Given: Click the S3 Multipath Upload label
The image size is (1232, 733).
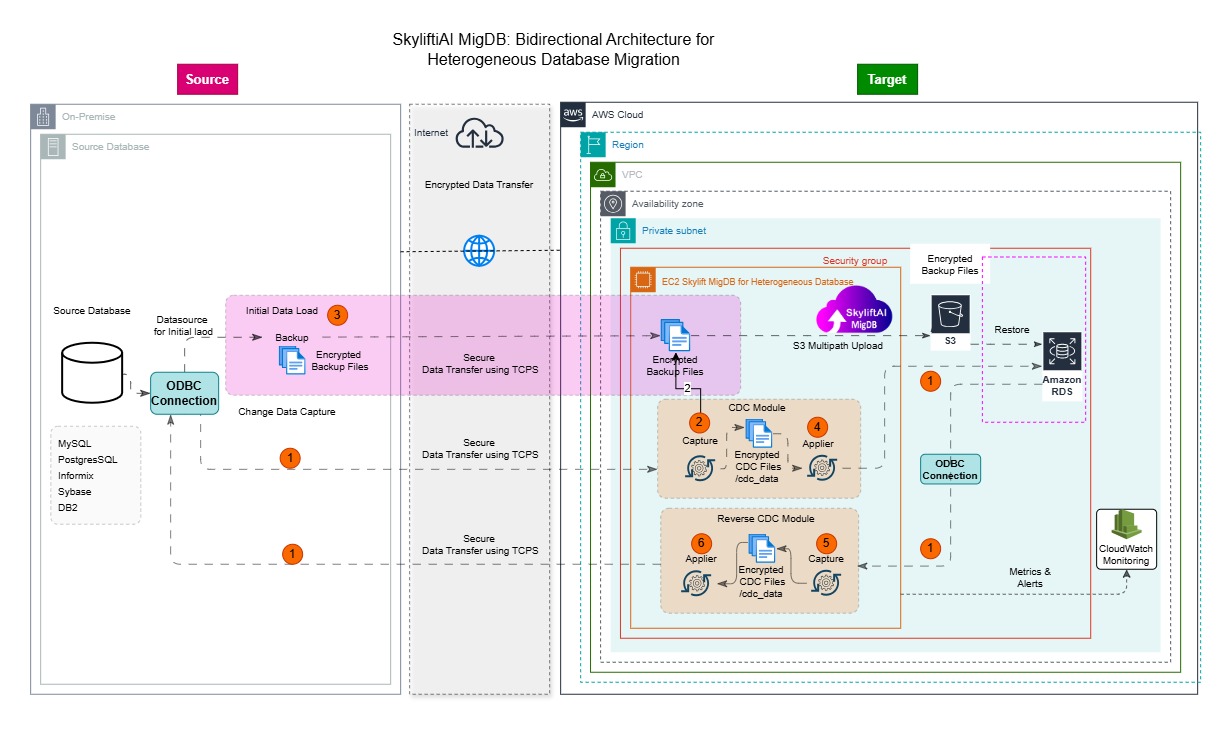Looking at the screenshot, I should pos(837,345).
